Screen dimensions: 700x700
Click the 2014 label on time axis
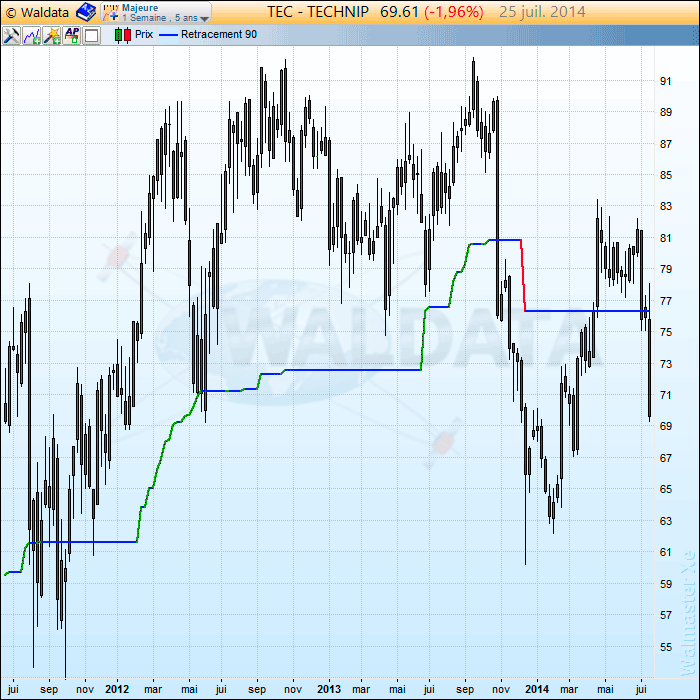click(537, 689)
